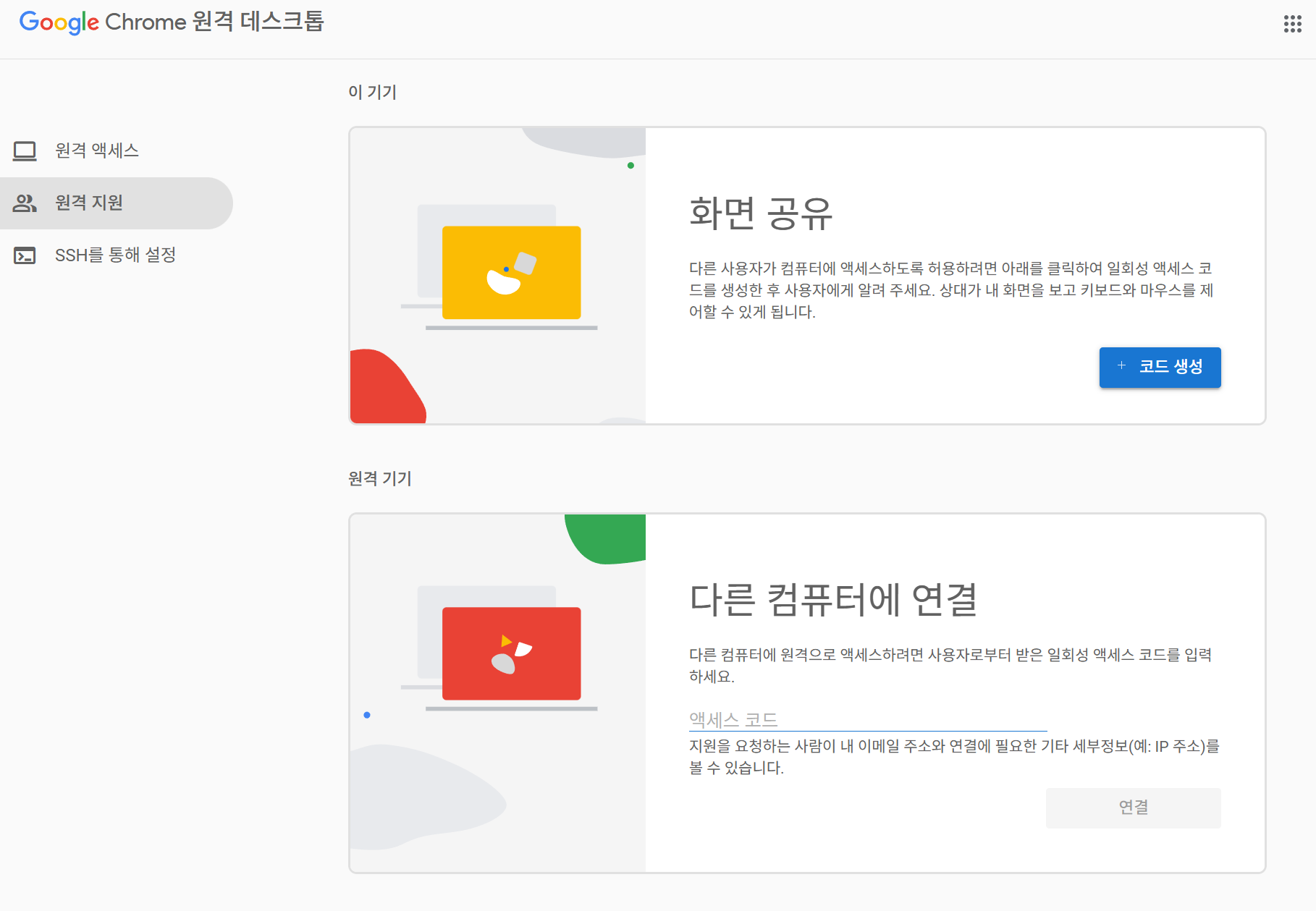
Task: Click the Google Chrome 원격 데스크톱 logo
Action: point(172,22)
